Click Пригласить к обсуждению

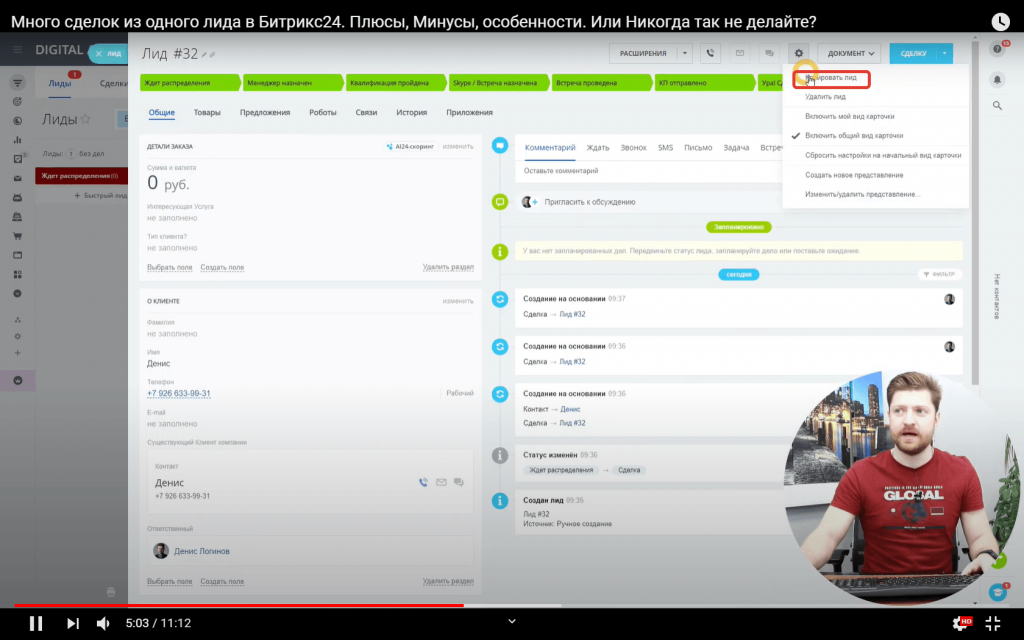click(590, 202)
